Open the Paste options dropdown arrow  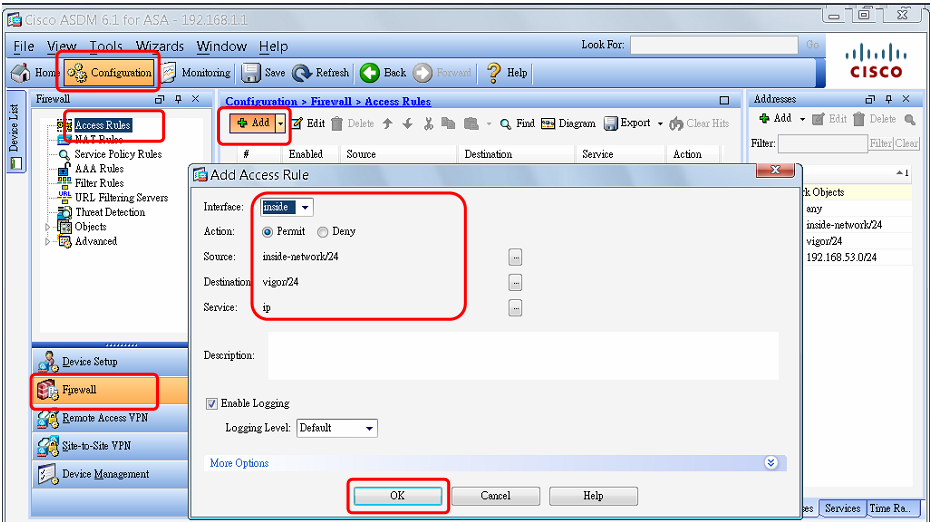click(489, 124)
